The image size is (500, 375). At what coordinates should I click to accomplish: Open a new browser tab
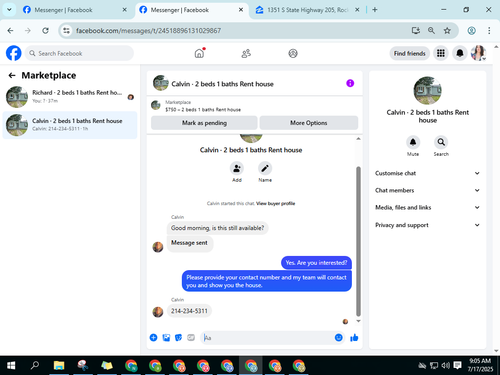375,10
